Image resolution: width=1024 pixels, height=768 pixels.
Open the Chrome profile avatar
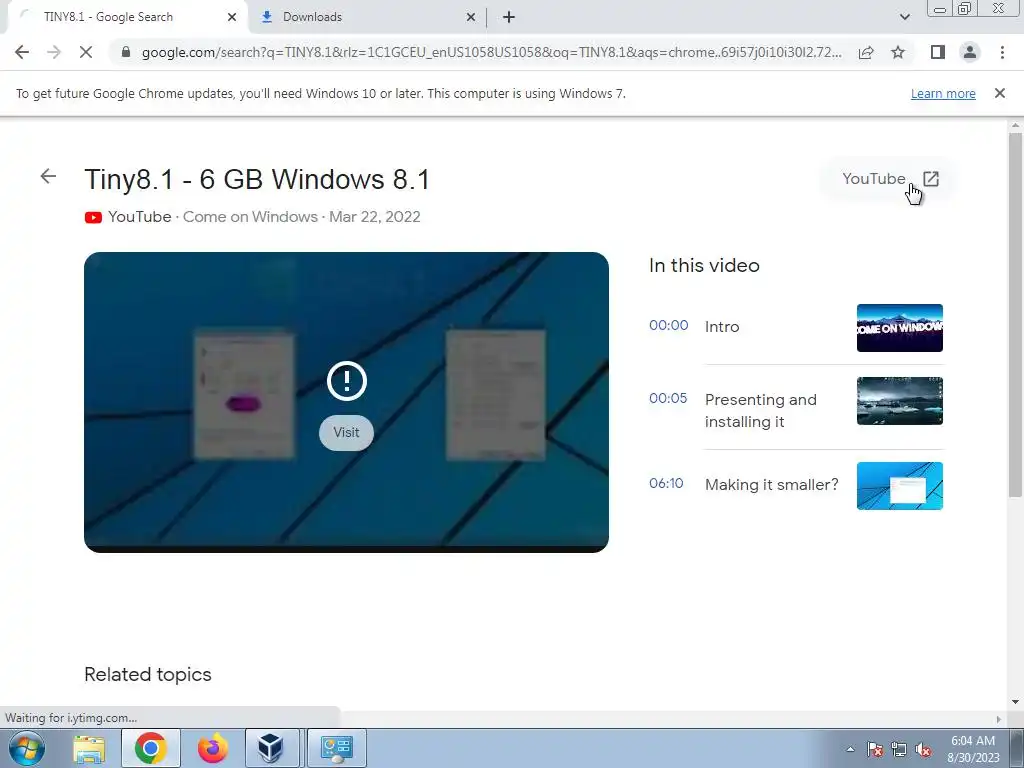point(970,52)
